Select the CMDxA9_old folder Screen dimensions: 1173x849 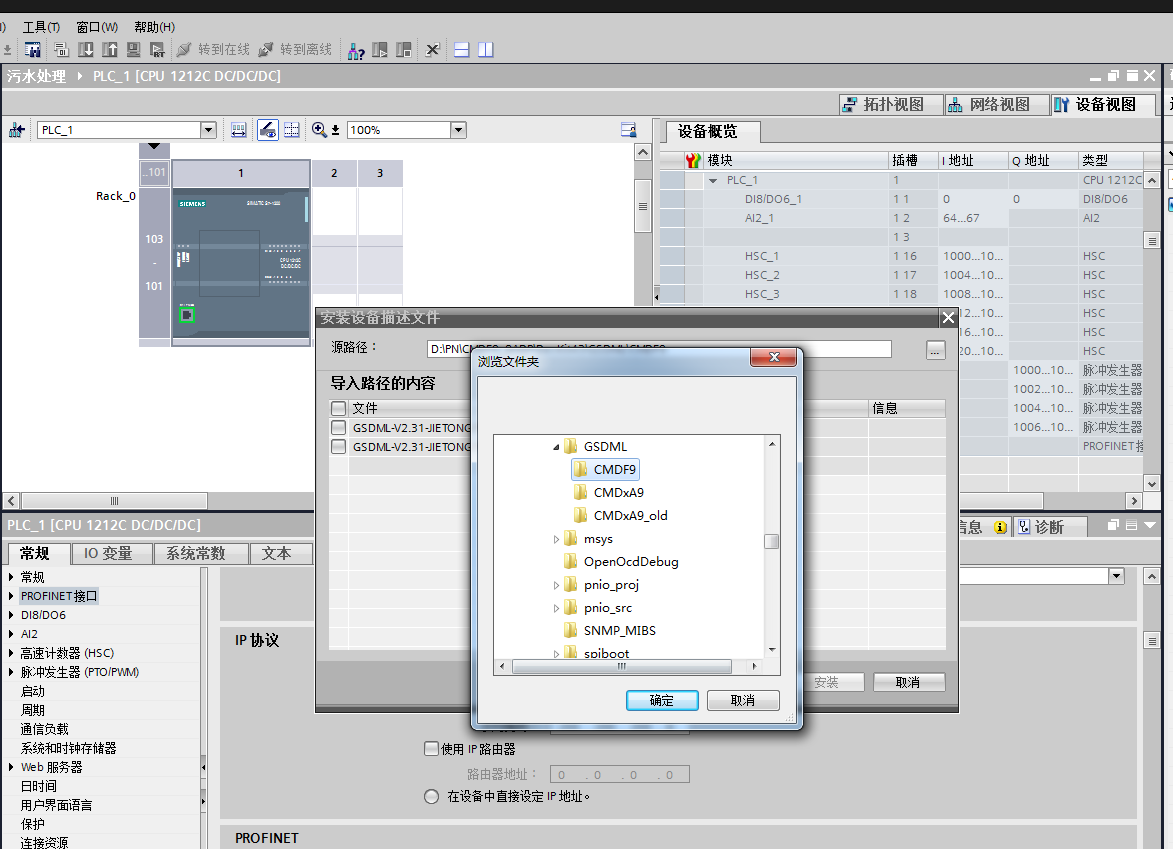click(x=630, y=516)
